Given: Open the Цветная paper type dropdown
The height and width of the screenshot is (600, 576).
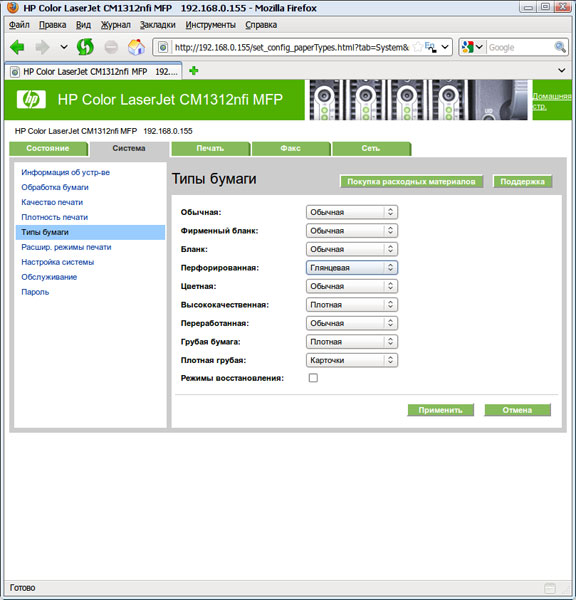Looking at the screenshot, I should (x=352, y=286).
